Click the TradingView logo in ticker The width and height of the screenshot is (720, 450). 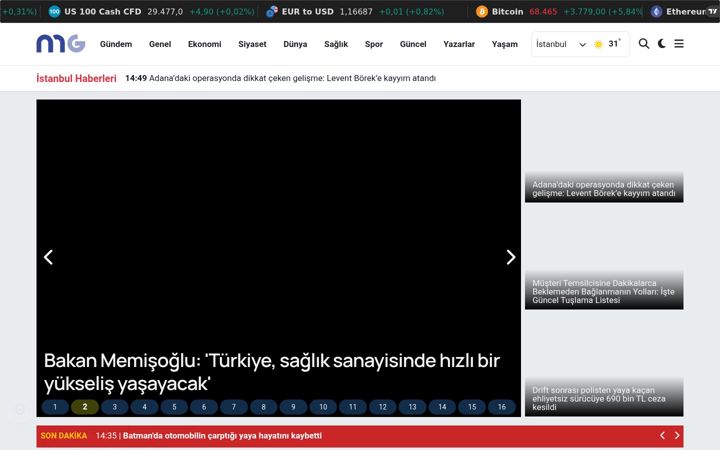point(712,11)
